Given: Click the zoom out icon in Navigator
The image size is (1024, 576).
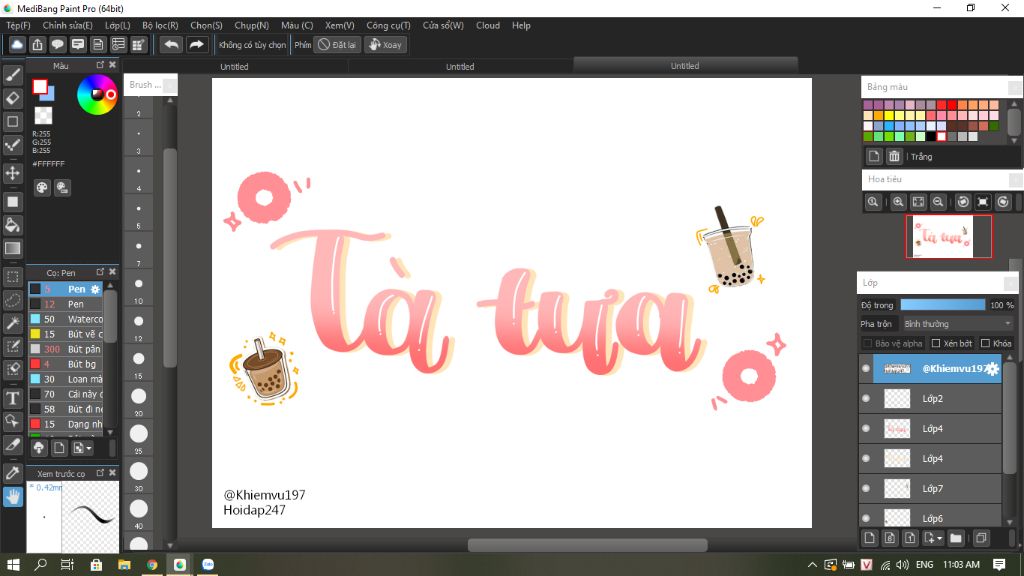Looking at the screenshot, I should click(938, 202).
